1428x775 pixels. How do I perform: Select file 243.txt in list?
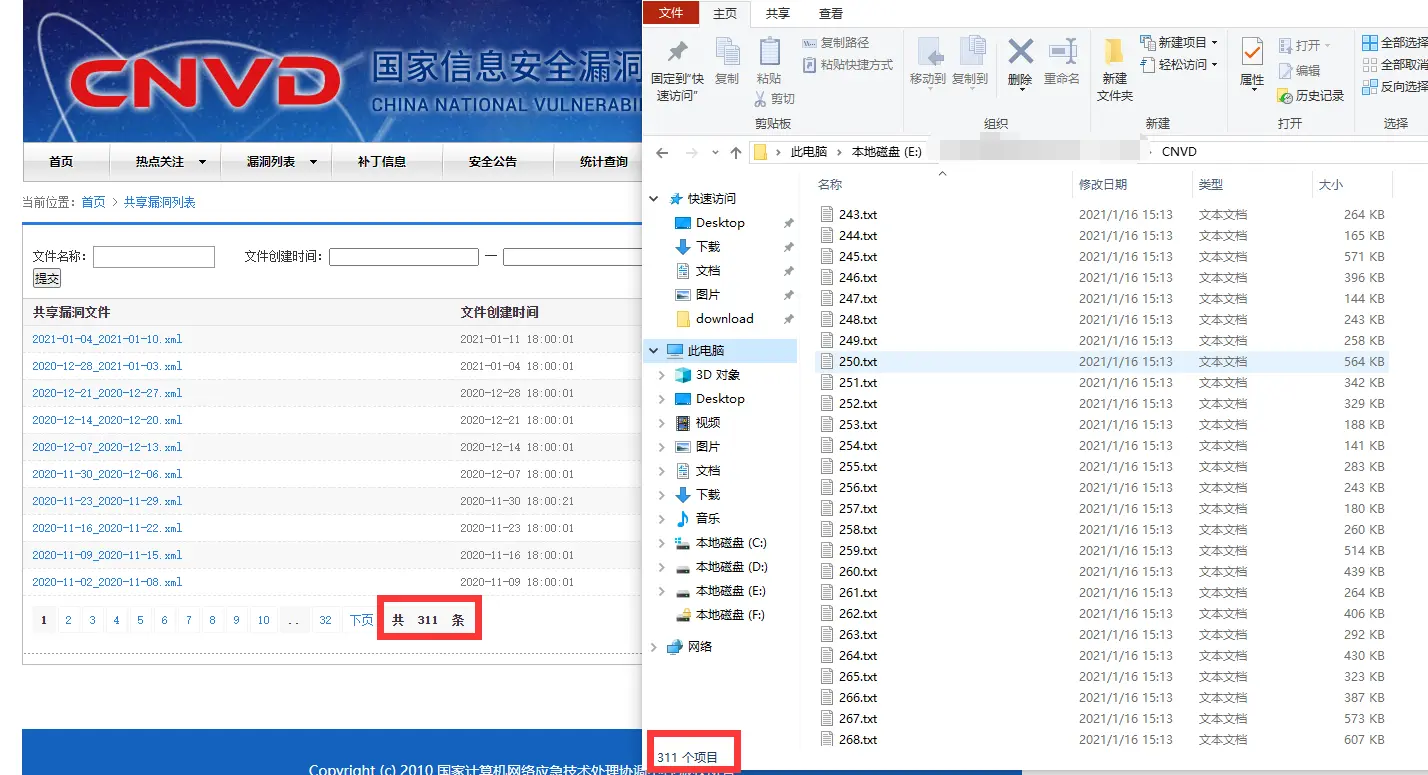point(1102,215)
